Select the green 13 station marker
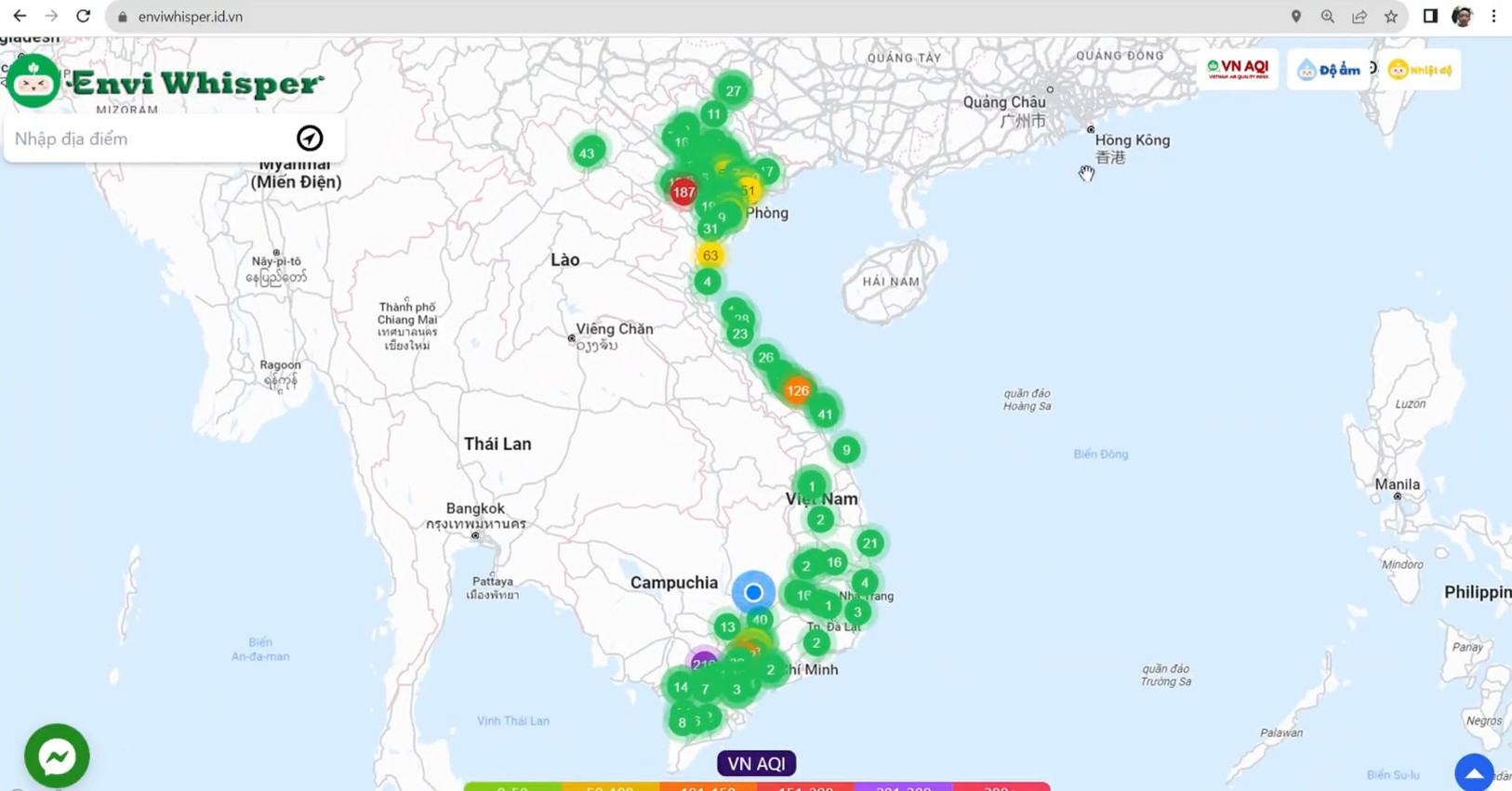Image resolution: width=1512 pixels, height=791 pixels. (727, 627)
